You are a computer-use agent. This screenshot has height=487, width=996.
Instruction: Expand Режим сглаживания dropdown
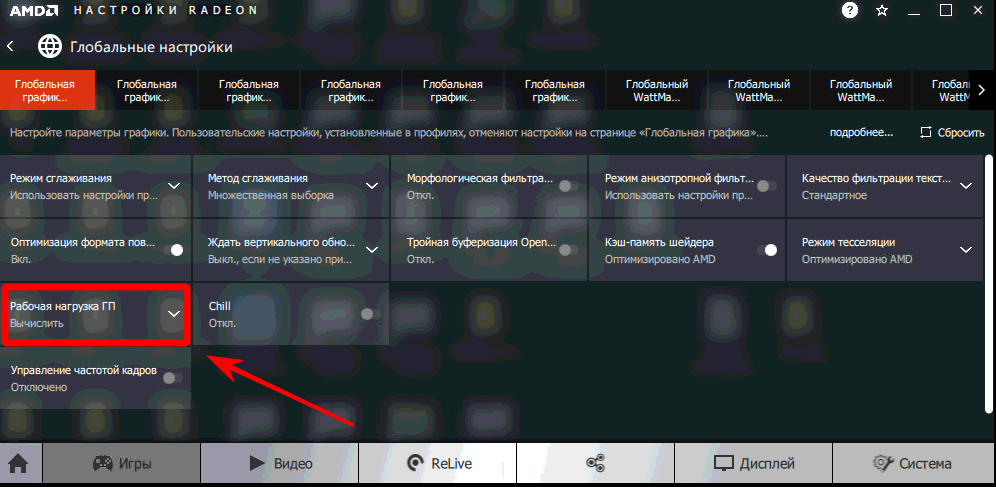point(174,186)
